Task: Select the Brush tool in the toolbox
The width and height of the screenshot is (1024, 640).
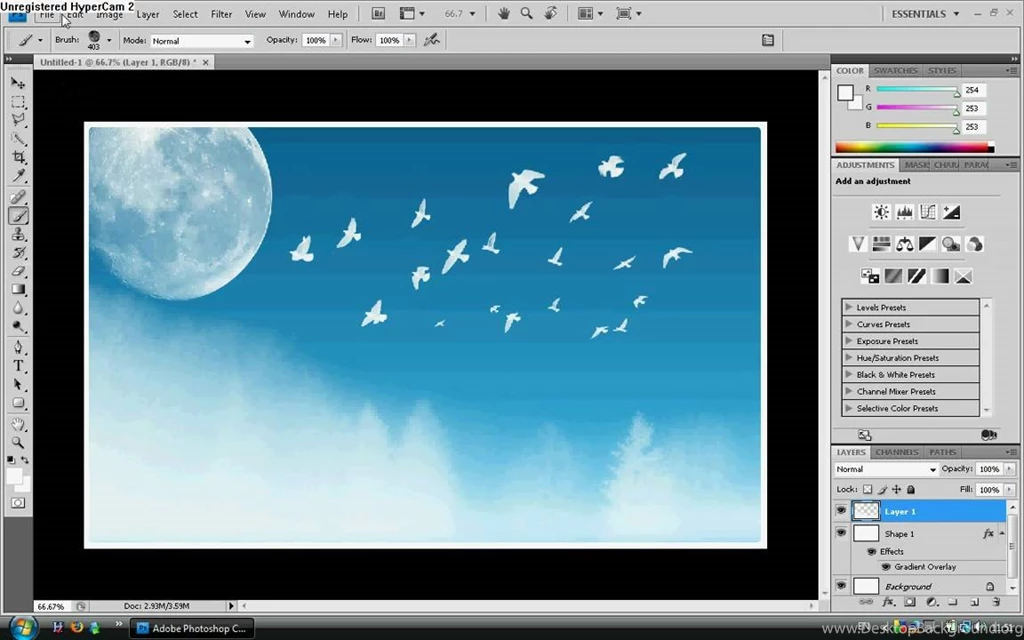Action: click(18, 215)
